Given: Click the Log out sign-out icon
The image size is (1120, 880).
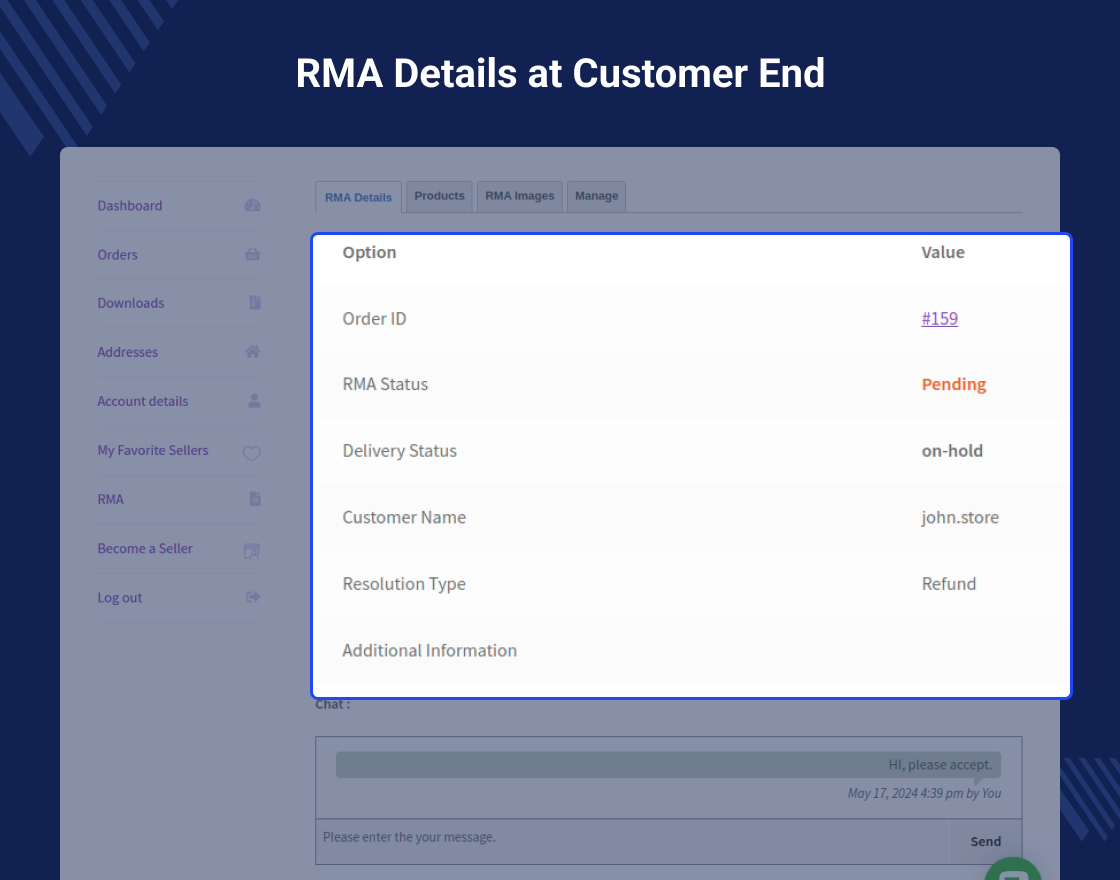Looking at the screenshot, I should coord(252,597).
